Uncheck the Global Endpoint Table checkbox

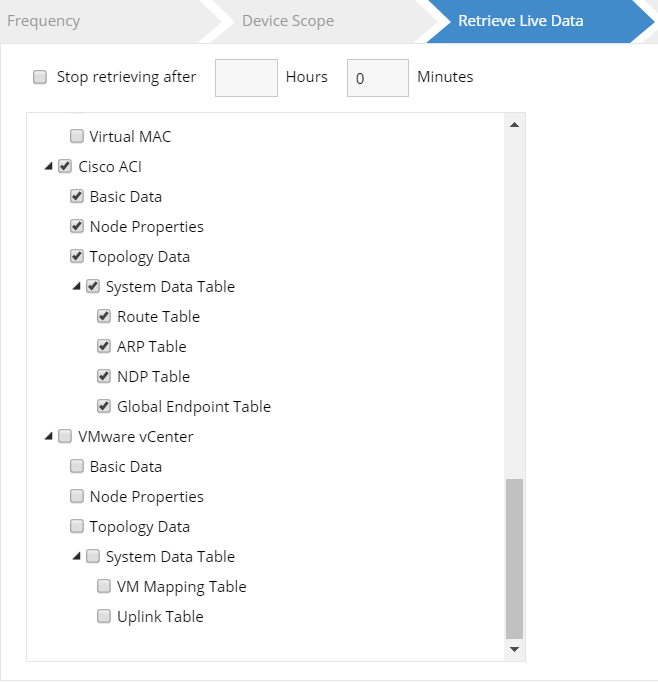pos(104,406)
